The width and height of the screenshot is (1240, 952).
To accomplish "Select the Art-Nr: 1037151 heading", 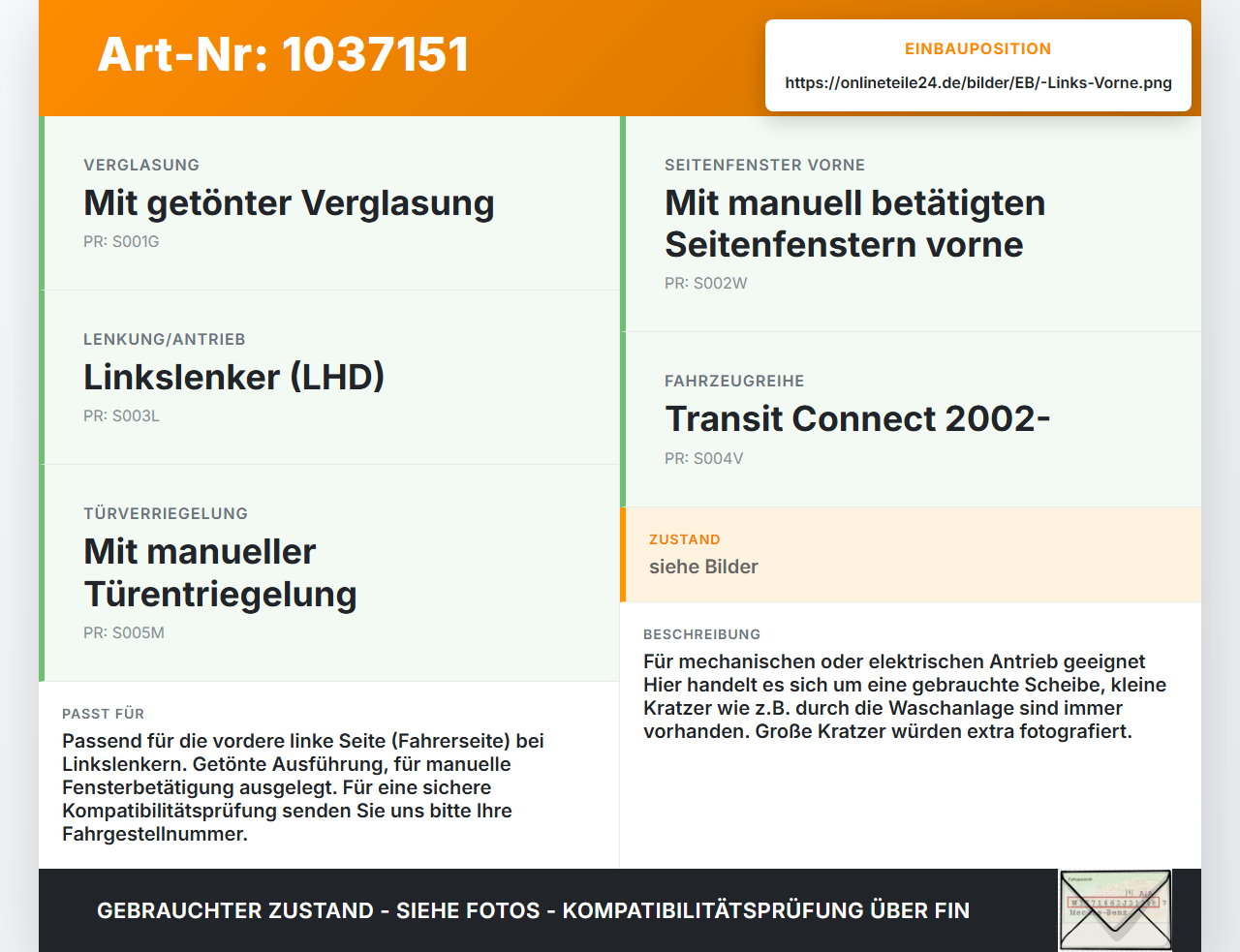I will [284, 54].
